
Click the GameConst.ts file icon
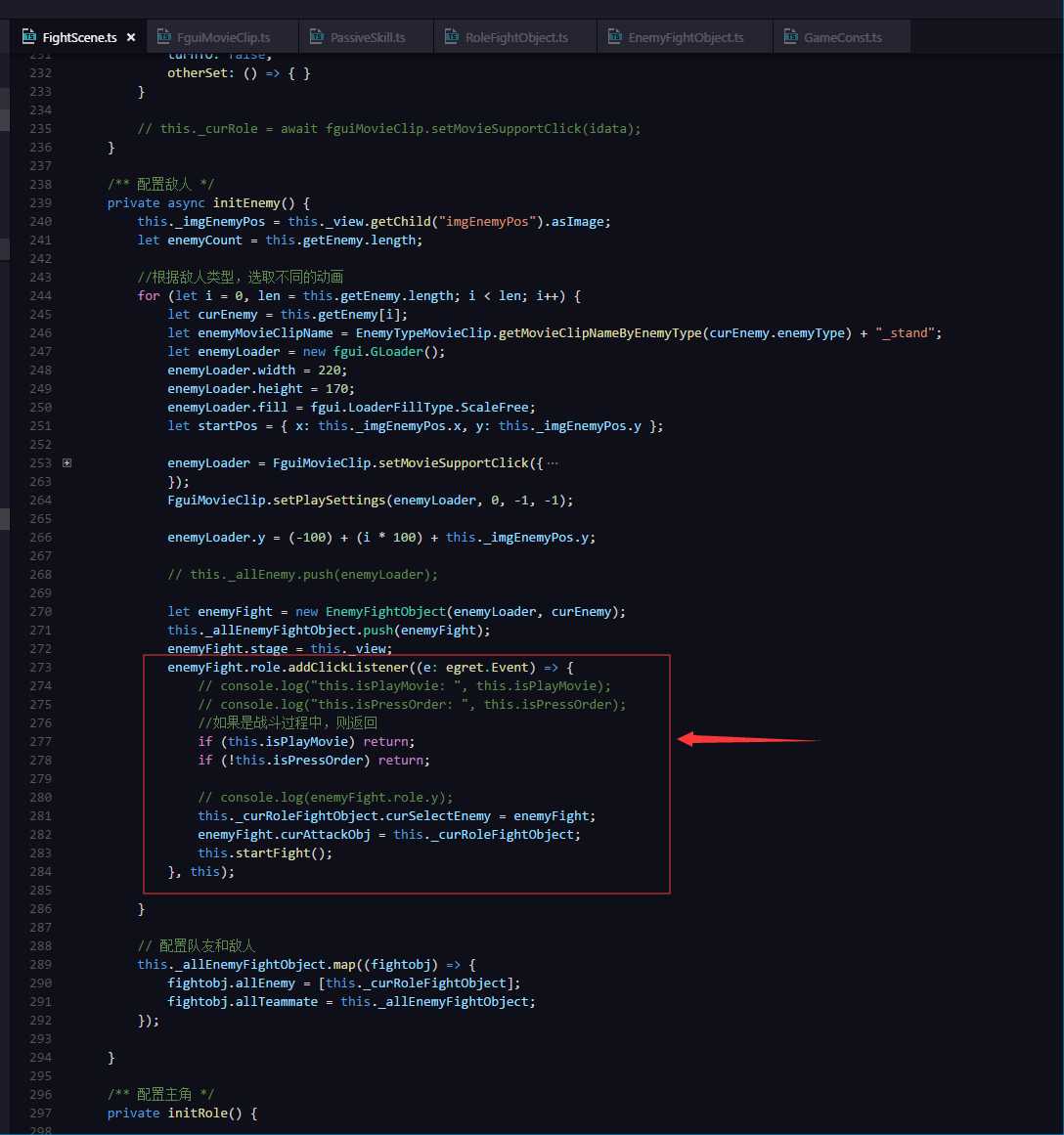(790, 36)
